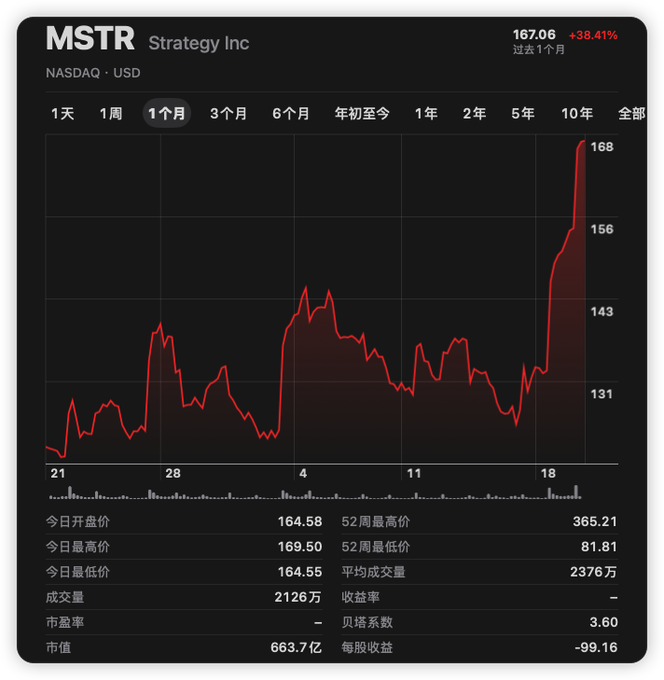664x680 pixels.
Task: Click the +38.41% change value
Action: click(x=593, y=35)
